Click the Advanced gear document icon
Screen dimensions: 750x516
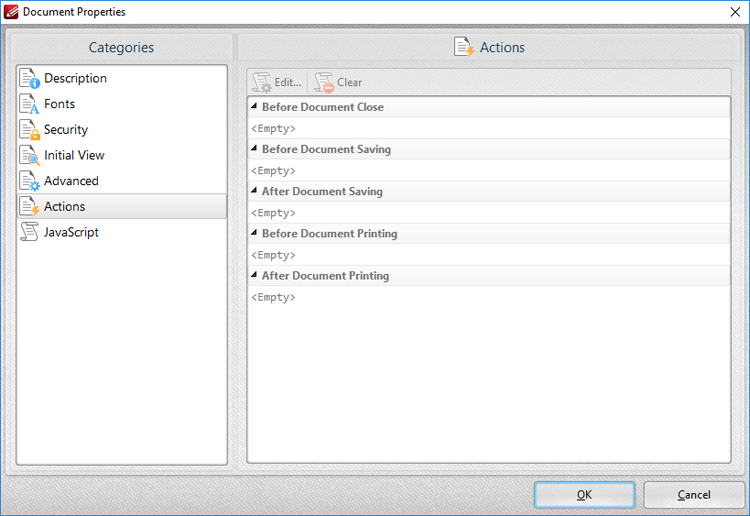pos(29,181)
